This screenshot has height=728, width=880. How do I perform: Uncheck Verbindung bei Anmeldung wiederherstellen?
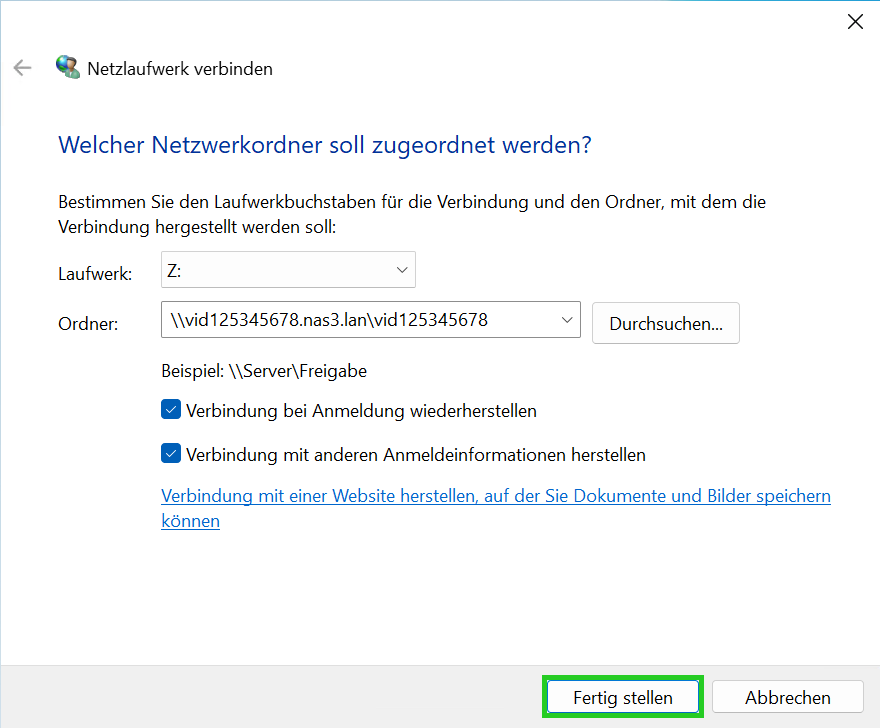click(x=170, y=409)
